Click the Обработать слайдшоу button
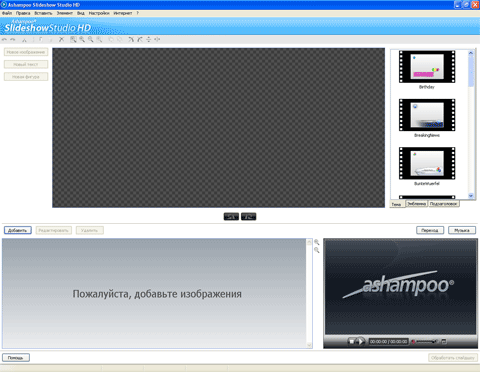Viewport: 480px width, 372px height. [x=453, y=358]
